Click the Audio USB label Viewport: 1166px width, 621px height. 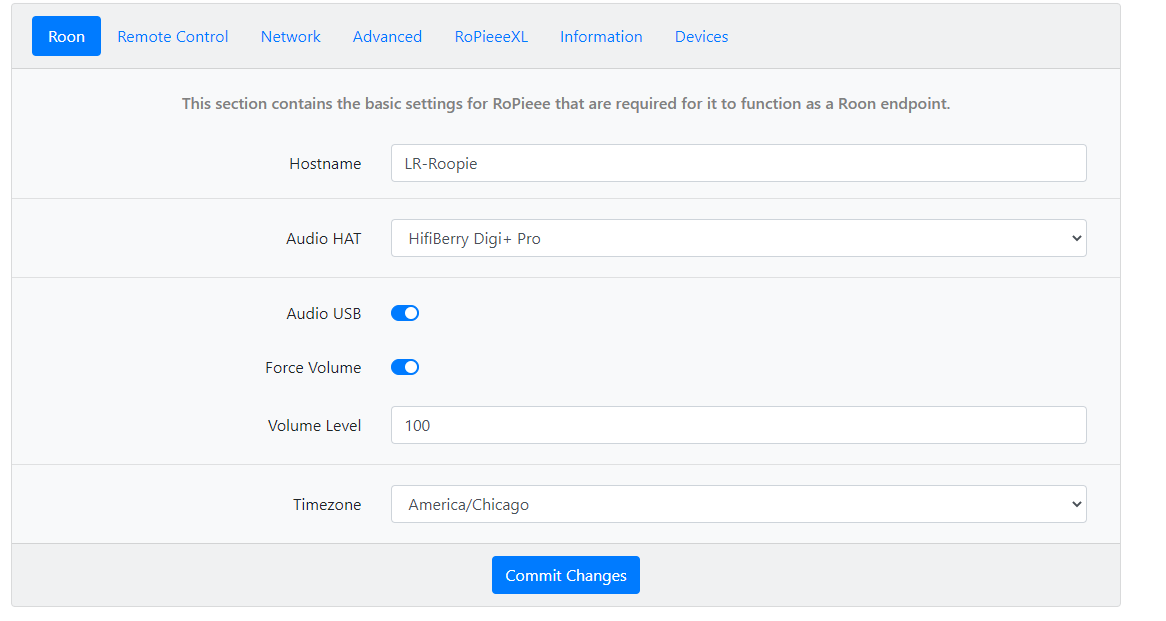pyautogui.click(x=323, y=314)
